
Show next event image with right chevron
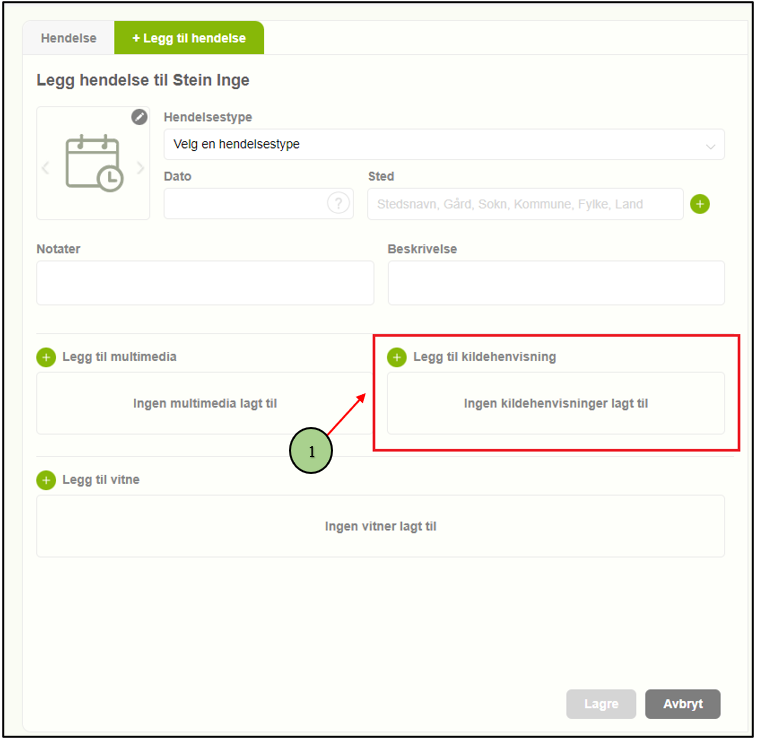point(140,168)
